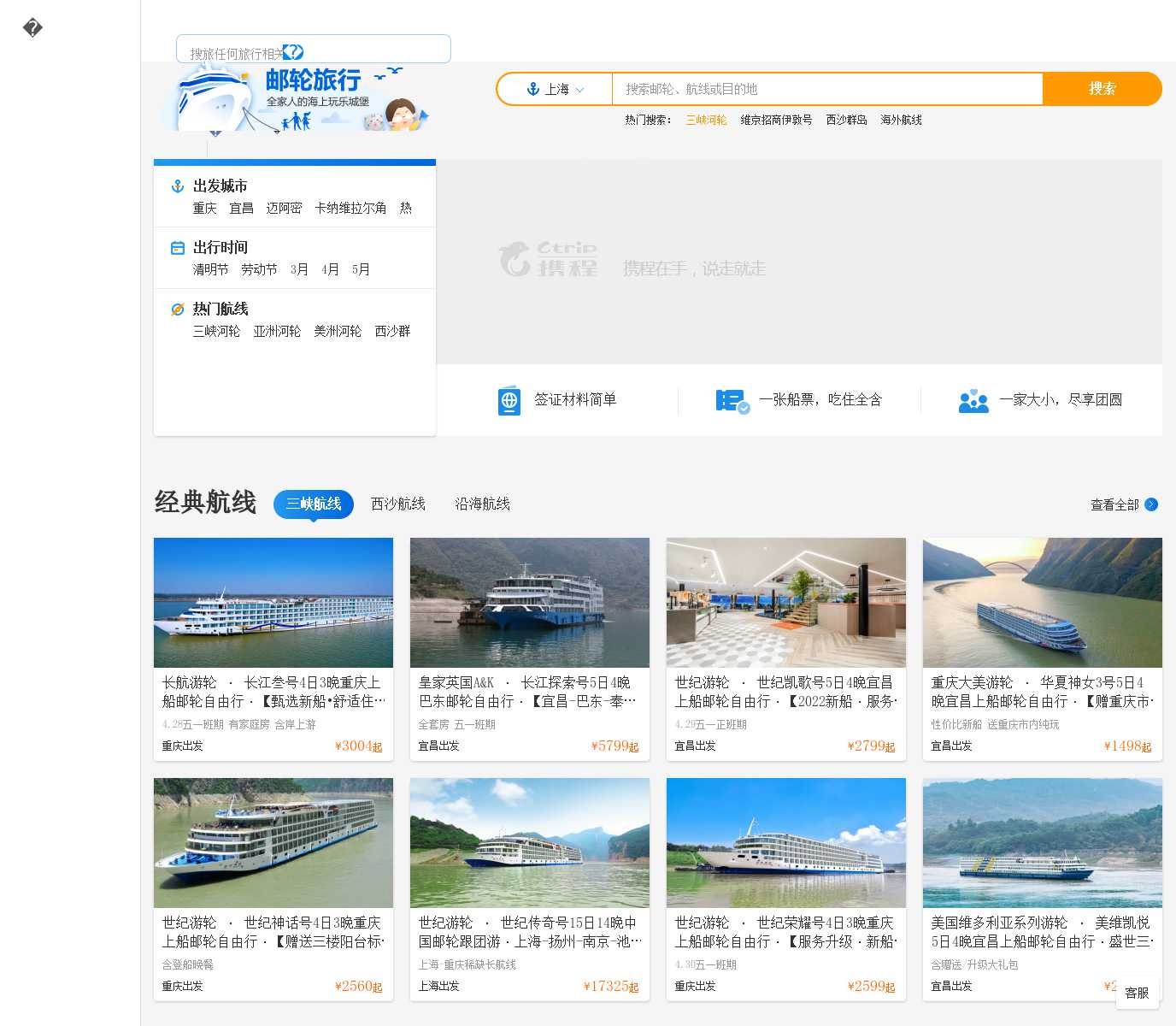Open the 长江叁号 cruise ship thumbnail
1176x1026 pixels.
[273, 602]
